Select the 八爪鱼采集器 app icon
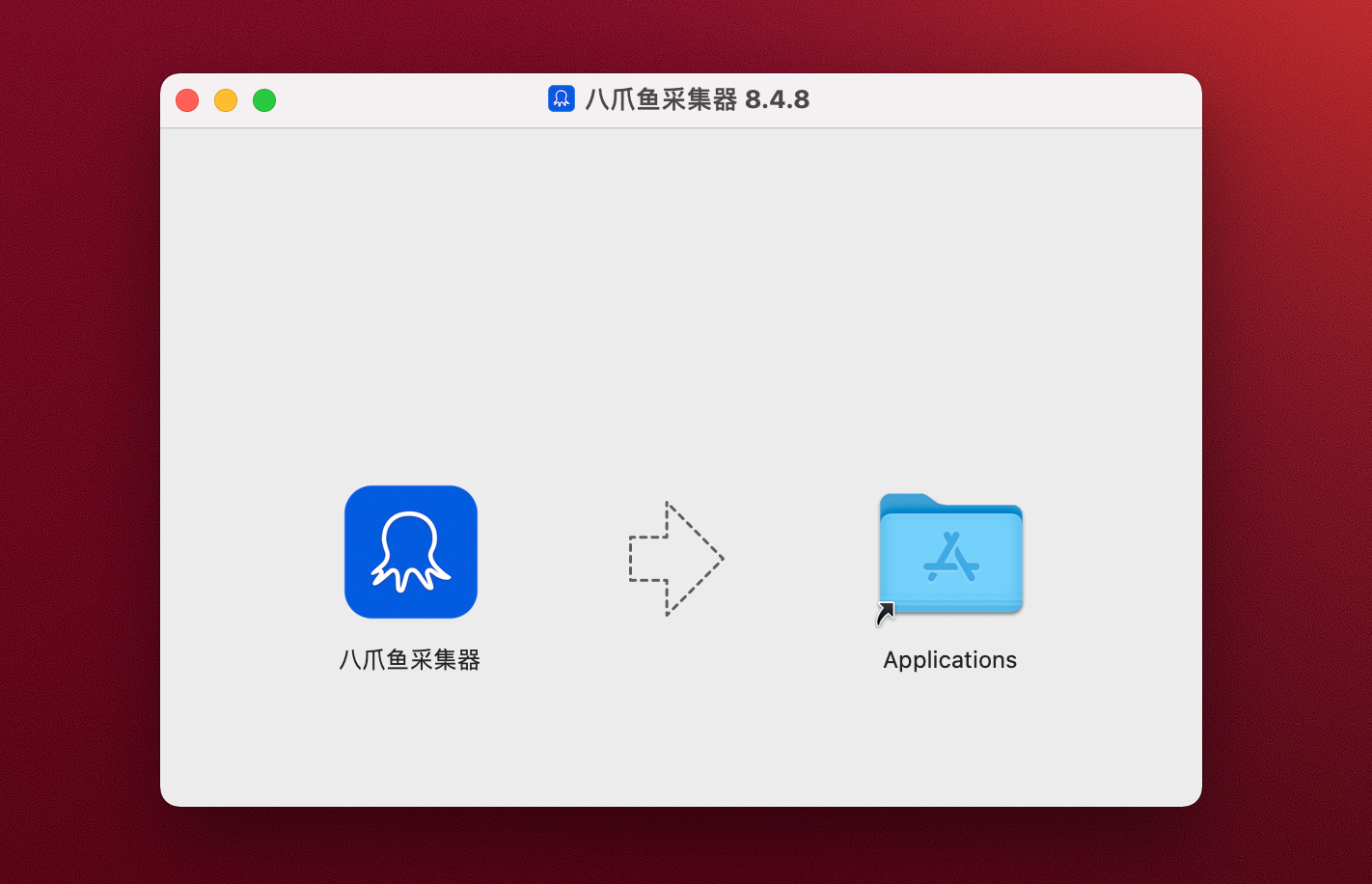This screenshot has width=1372, height=884. pos(411,552)
